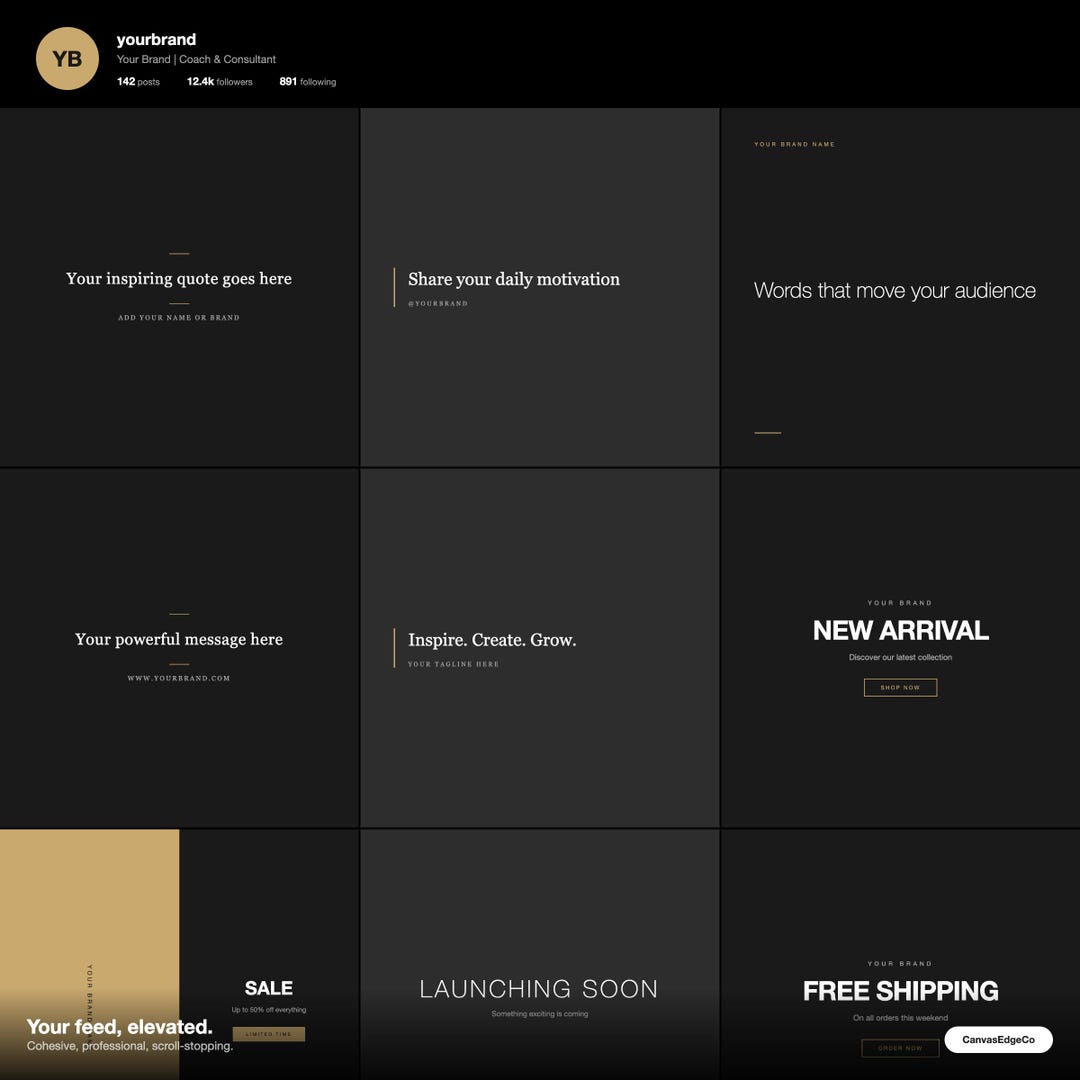1080x1080 pixels.
Task: Open the yourbrand username link
Action: point(156,39)
